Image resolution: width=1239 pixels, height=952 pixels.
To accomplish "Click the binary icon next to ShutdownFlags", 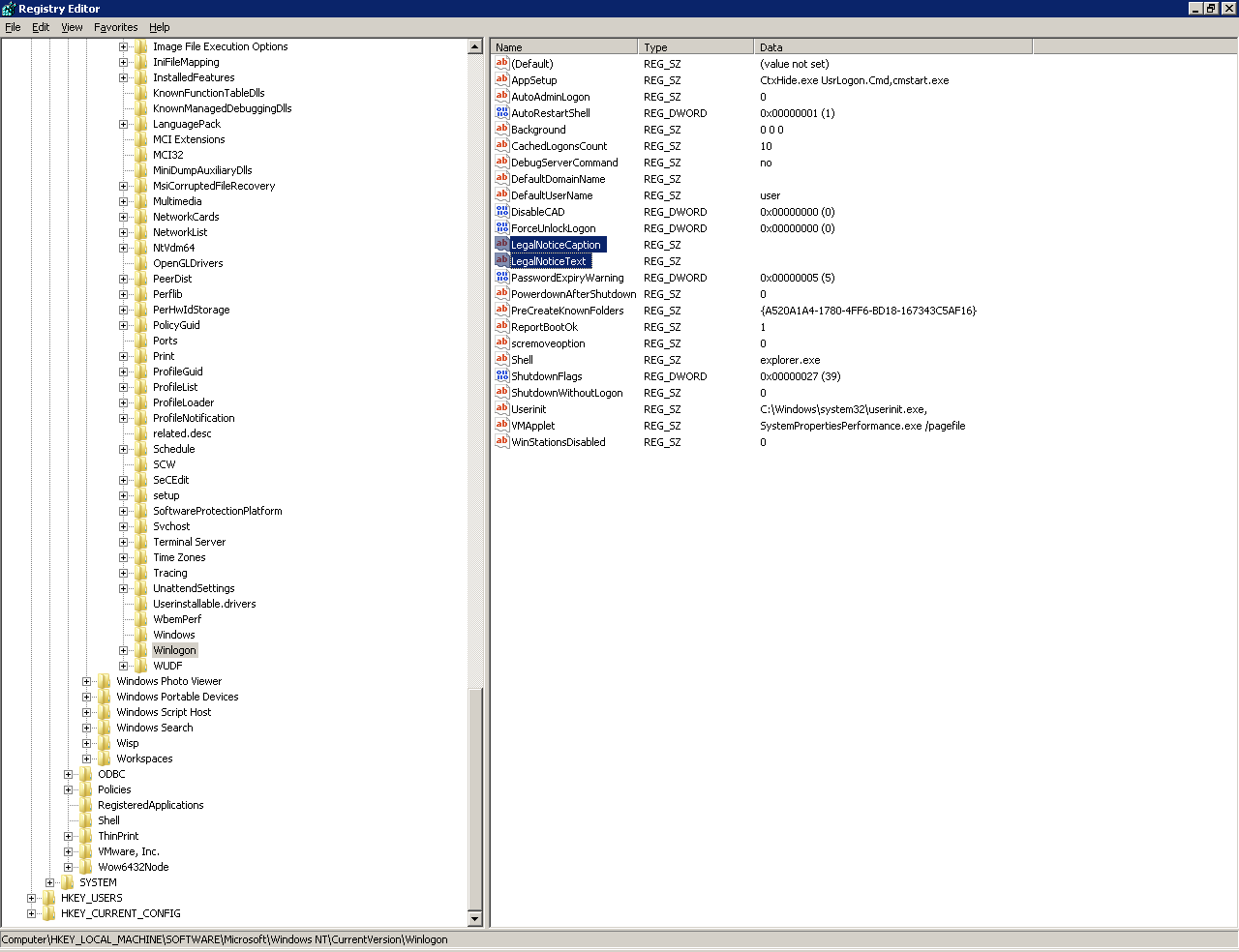I will [501, 375].
